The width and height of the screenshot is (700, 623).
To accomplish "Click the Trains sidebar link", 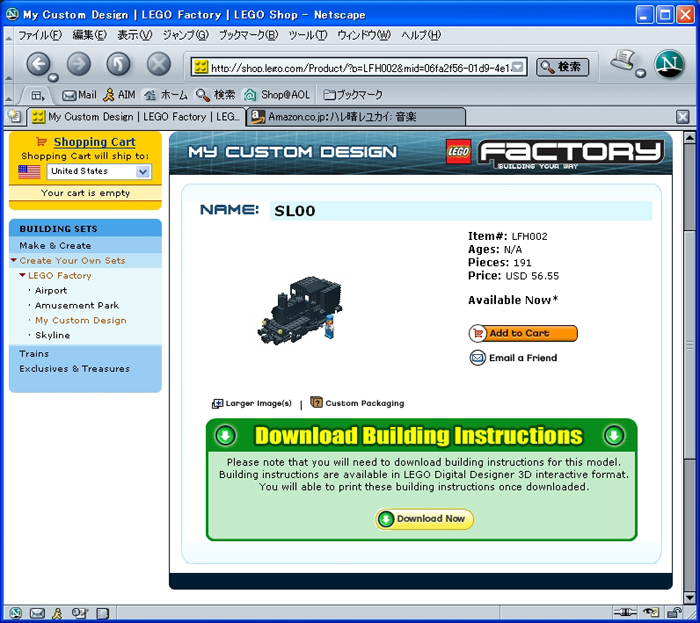I will click(34, 353).
